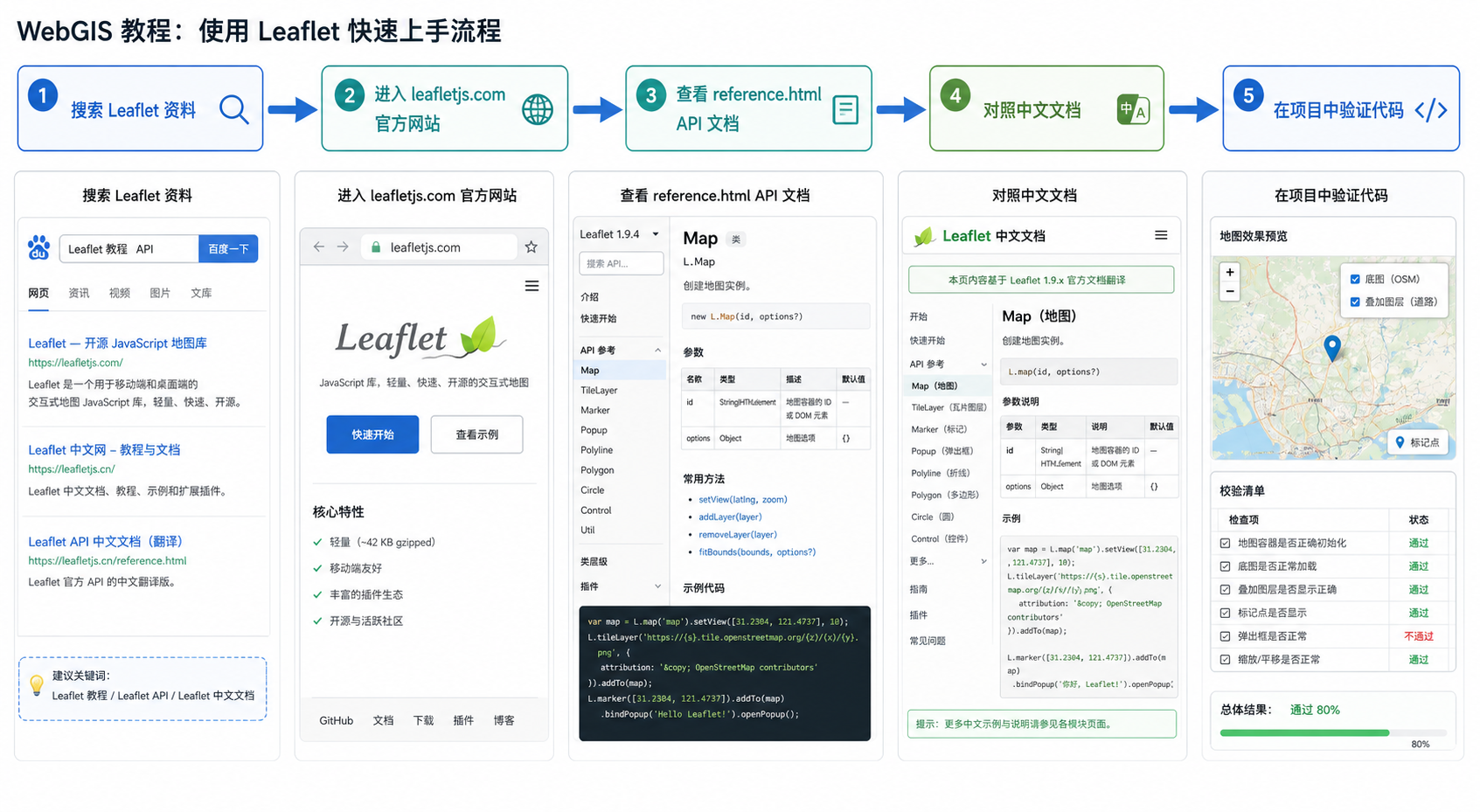Viewport: 1480px width, 812px height.
Task: Click the 百度一下 search button
Action: 228,249
